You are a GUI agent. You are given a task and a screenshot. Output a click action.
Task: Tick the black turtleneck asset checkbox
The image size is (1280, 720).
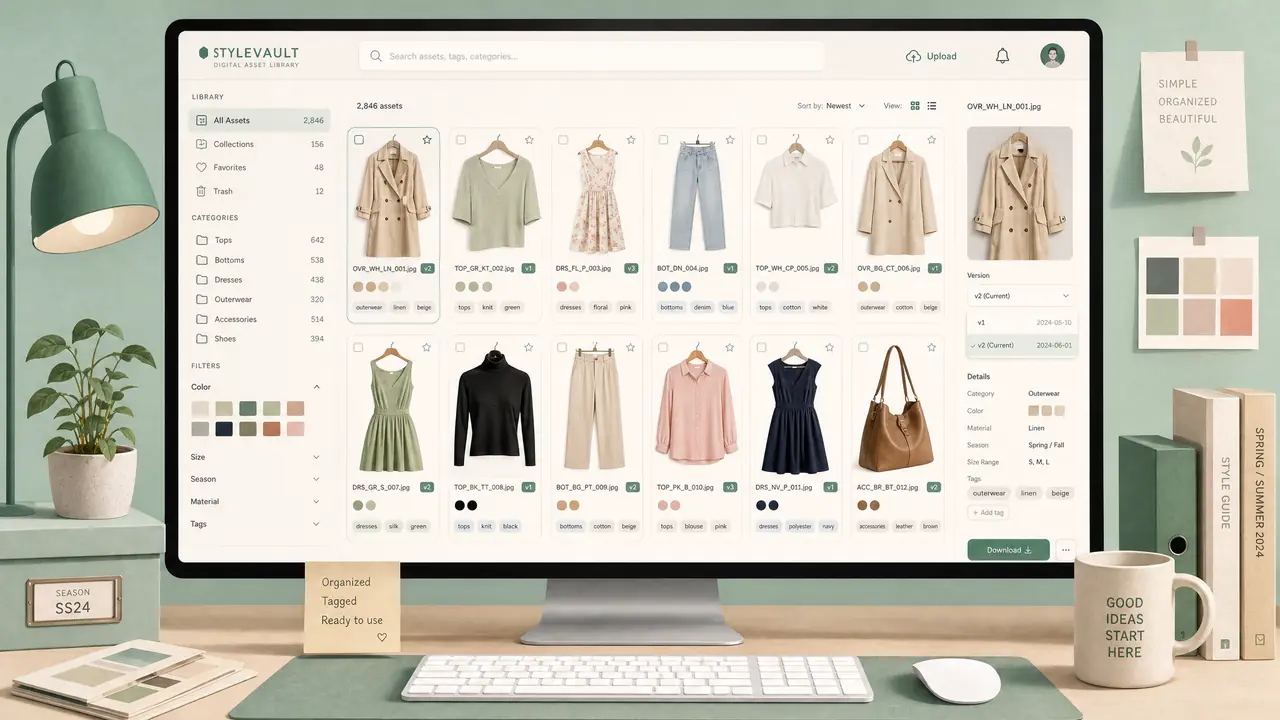461,347
